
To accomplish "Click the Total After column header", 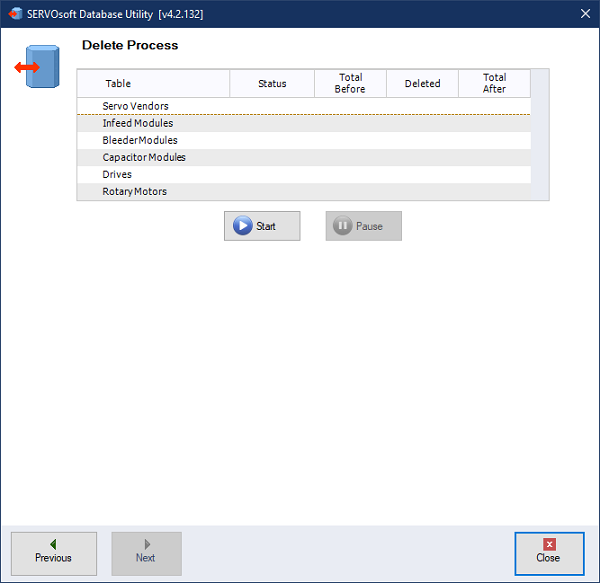I will 494,83.
